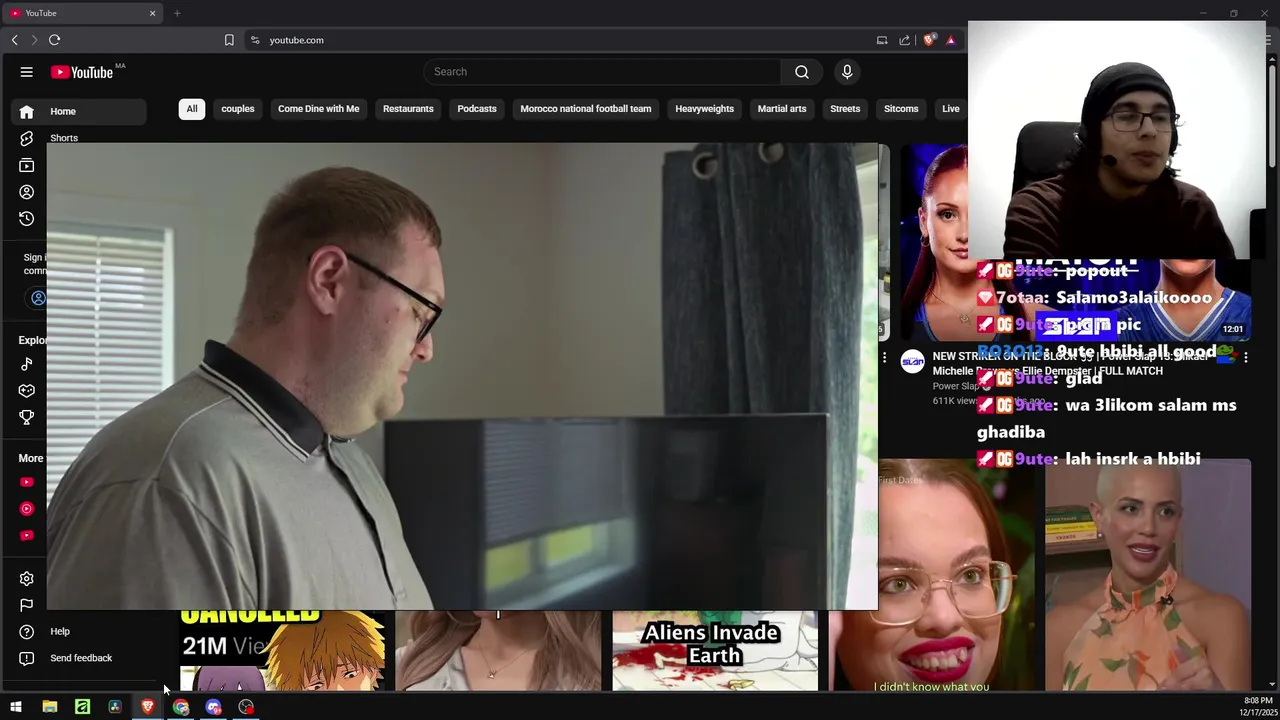Image resolution: width=1280 pixels, height=720 pixels.
Task: Open Discord from the taskbar
Action: 213,707
